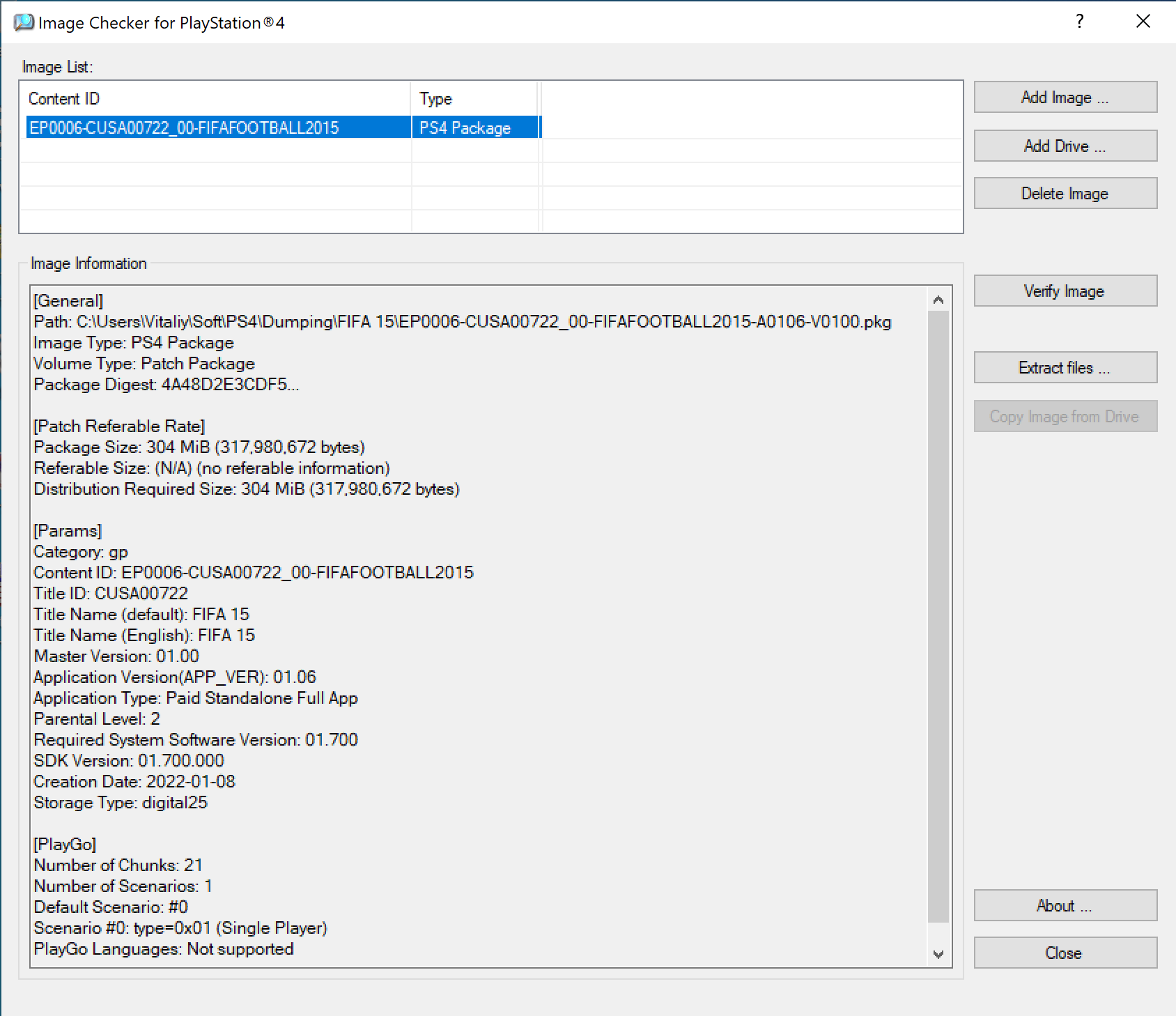Click the Number of Chunks: 21 line
The width and height of the screenshot is (1176, 1016).
[x=118, y=865]
